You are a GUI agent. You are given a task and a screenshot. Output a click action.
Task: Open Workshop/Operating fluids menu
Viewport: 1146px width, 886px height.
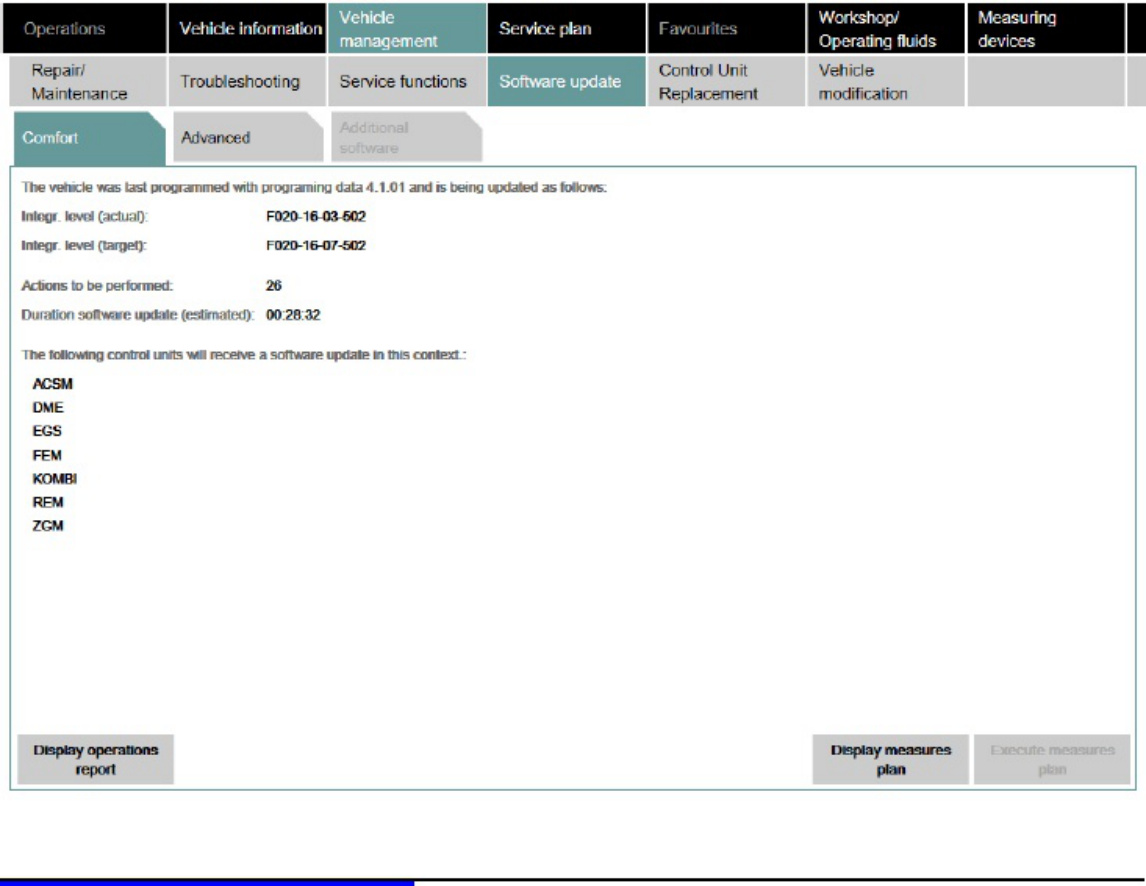click(x=886, y=29)
